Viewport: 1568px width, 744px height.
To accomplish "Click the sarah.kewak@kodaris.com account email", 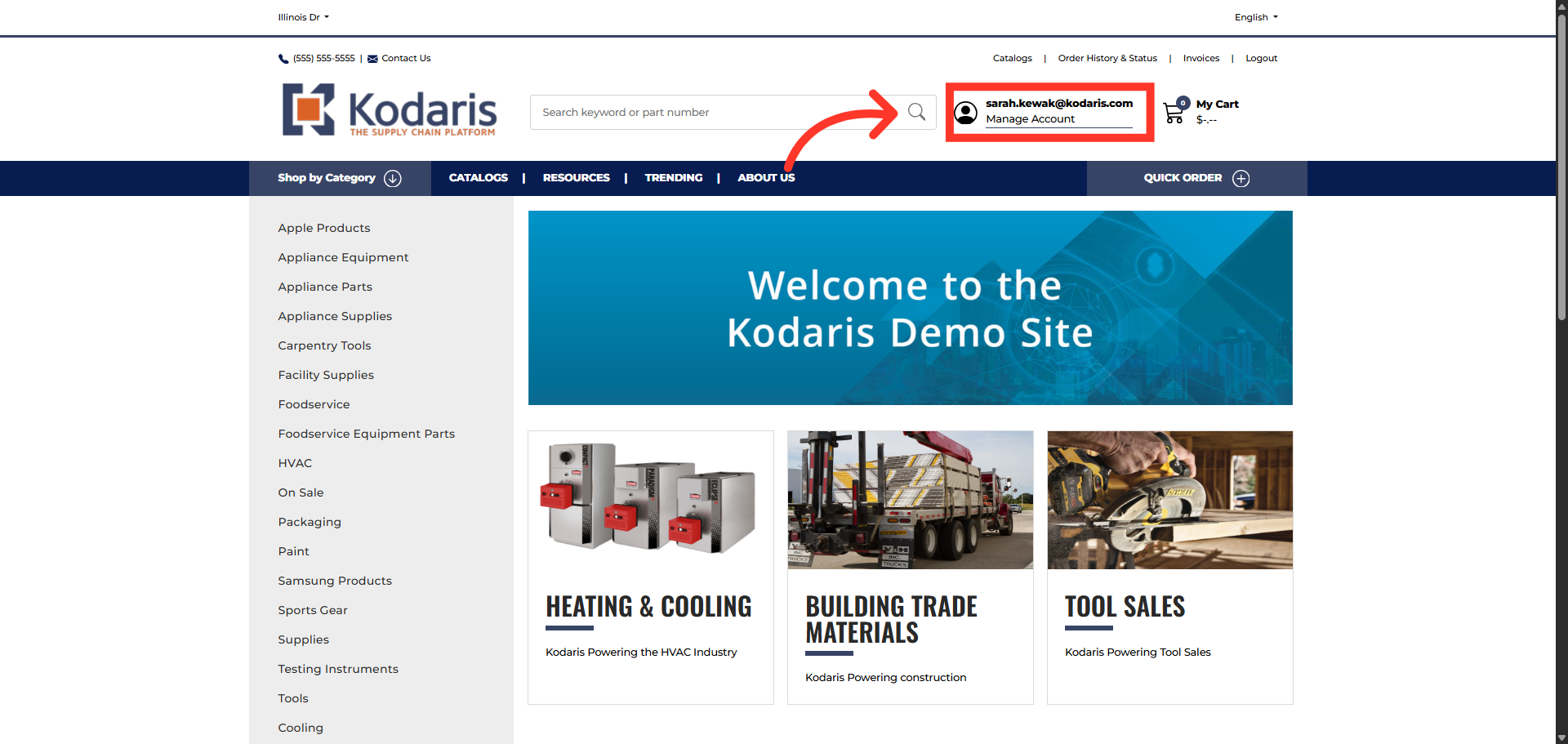I will tap(1058, 104).
